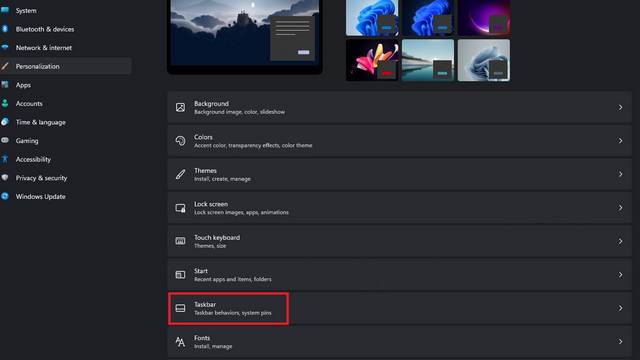The height and width of the screenshot is (360, 640).
Task: Select the lake landscape theme thumbnail
Action: [428, 60]
